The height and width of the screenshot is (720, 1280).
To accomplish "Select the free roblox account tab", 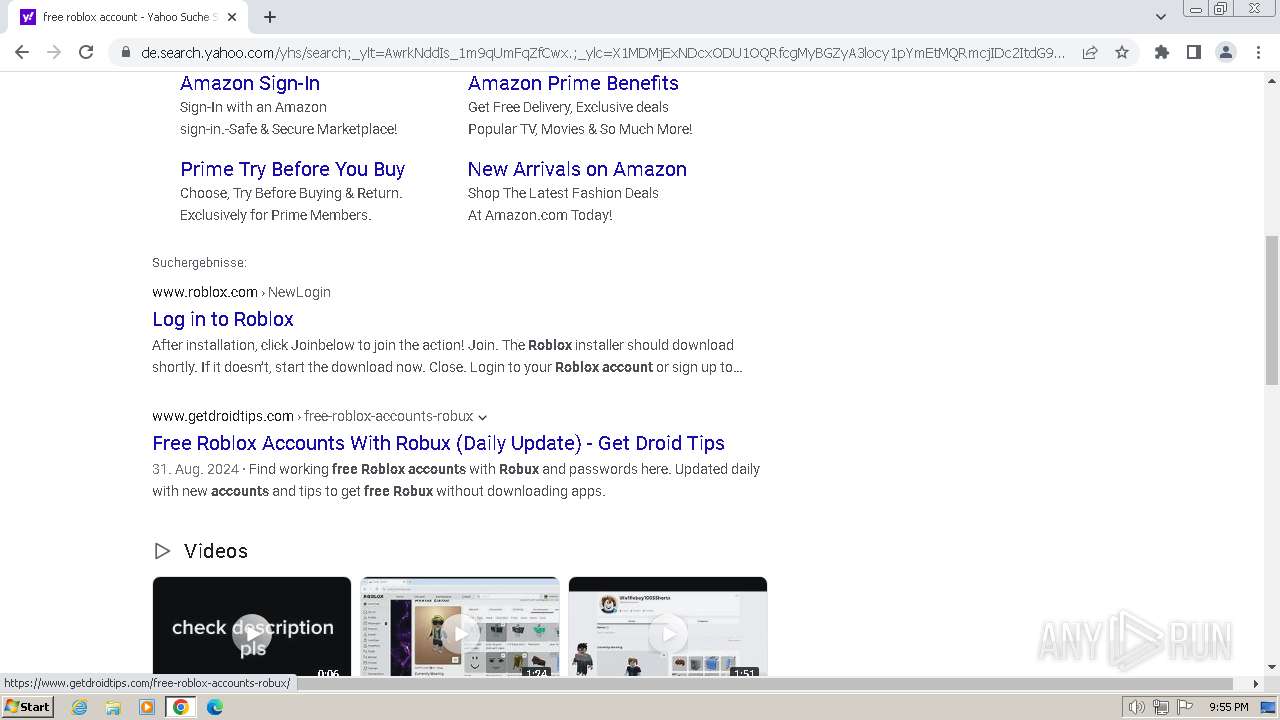I will 128,17.
